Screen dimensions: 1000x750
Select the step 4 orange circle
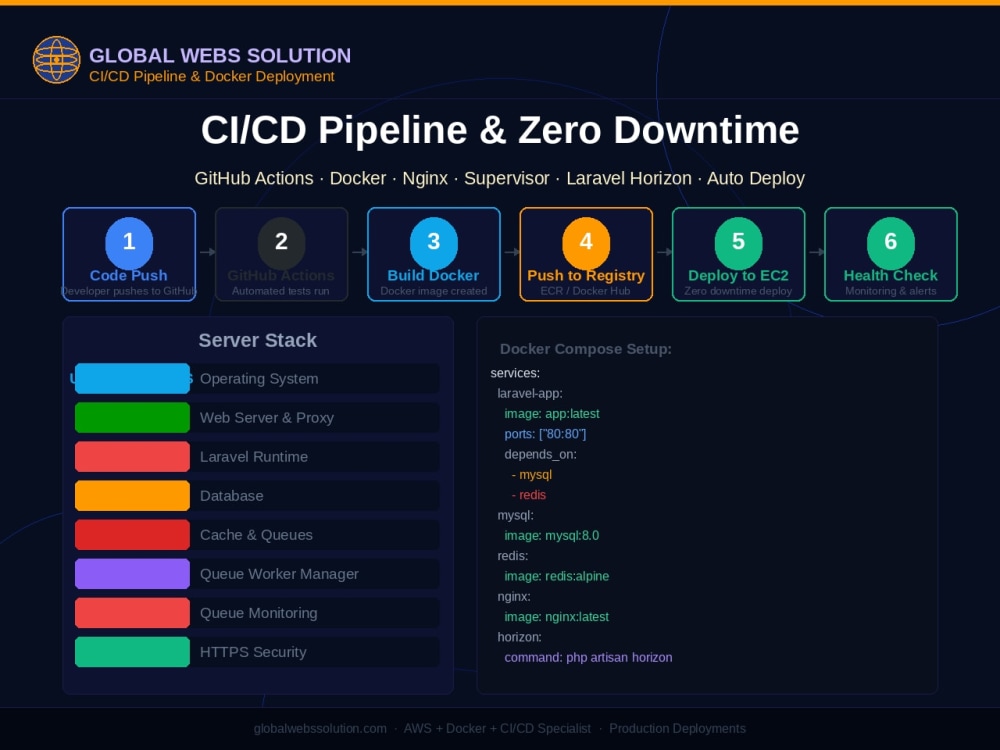pos(586,242)
